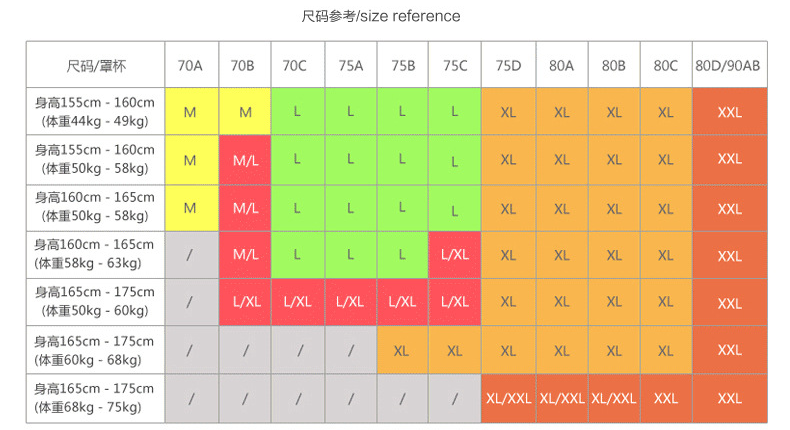Click the row label with weight 58kg - 63kg
The width and height of the screenshot is (790, 430).
pyautogui.click(x=95, y=255)
